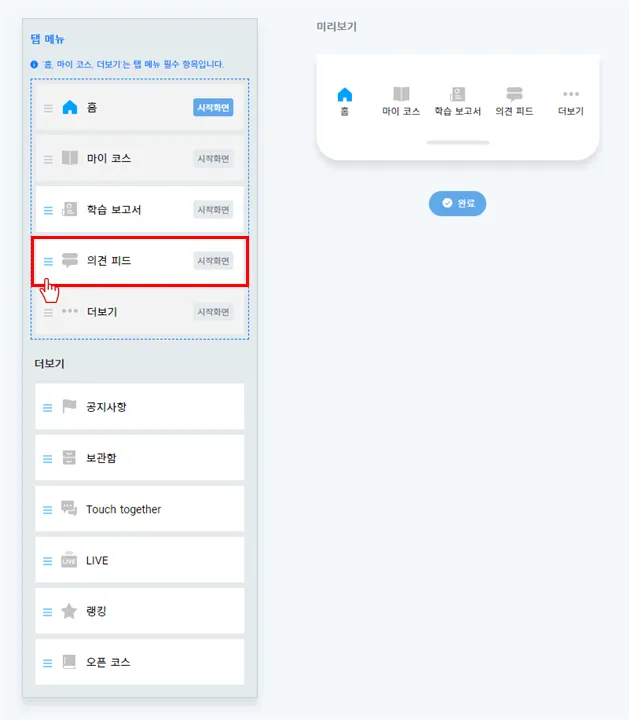Image resolution: width=629 pixels, height=720 pixels.
Task: Click the Touch together chat icon
Action: click(x=69, y=508)
